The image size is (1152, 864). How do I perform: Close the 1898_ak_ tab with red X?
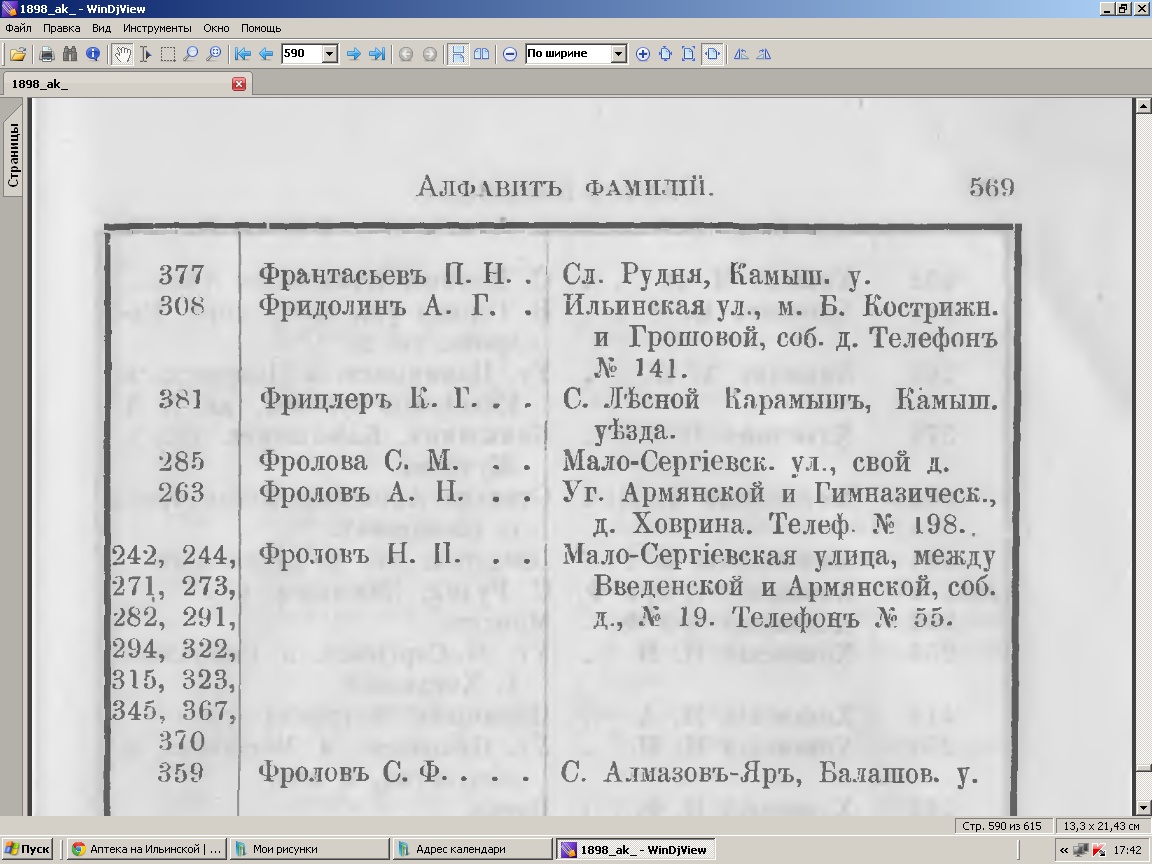pos(239,84)
